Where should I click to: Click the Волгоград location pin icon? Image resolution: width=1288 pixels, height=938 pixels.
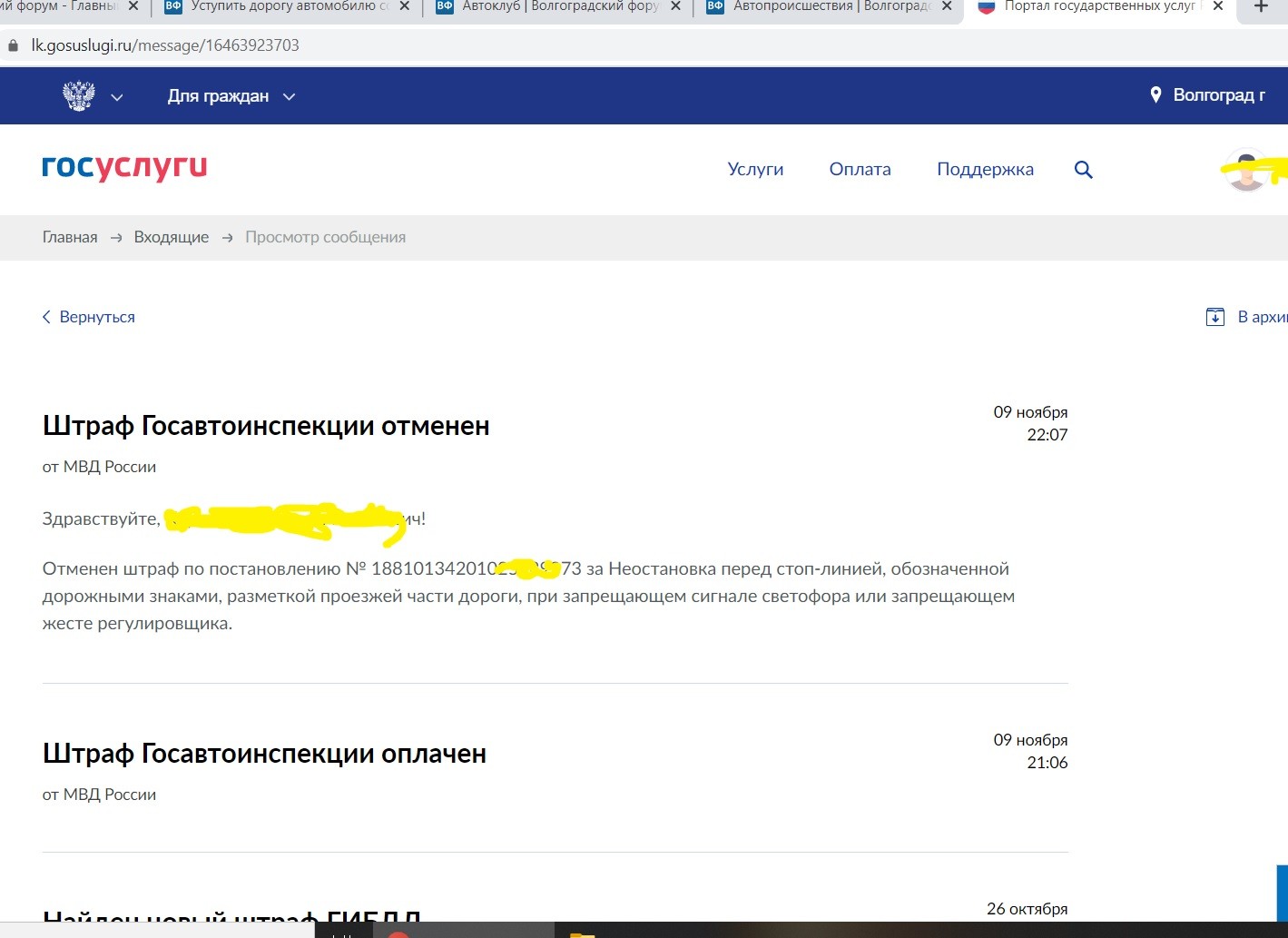tap(1155, 95)
